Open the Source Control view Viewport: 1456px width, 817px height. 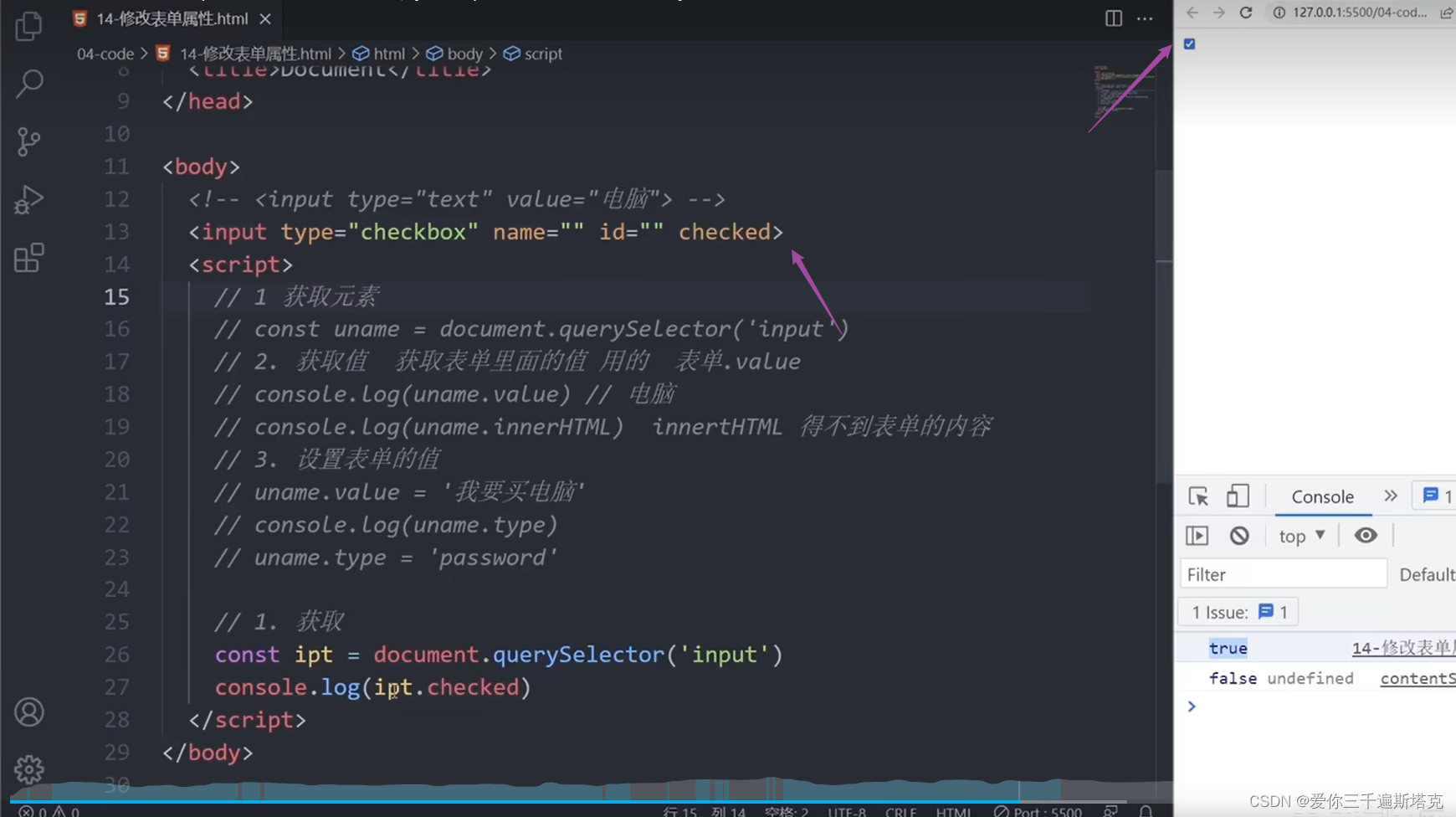click(28, 141)
